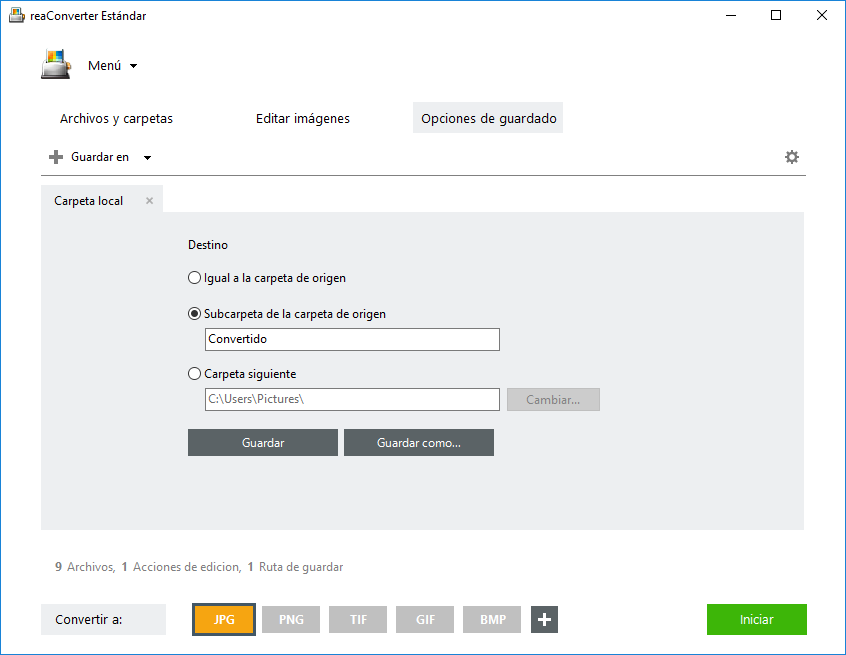Expand the Guardar en dropdown arrow

tap(147, 158)
